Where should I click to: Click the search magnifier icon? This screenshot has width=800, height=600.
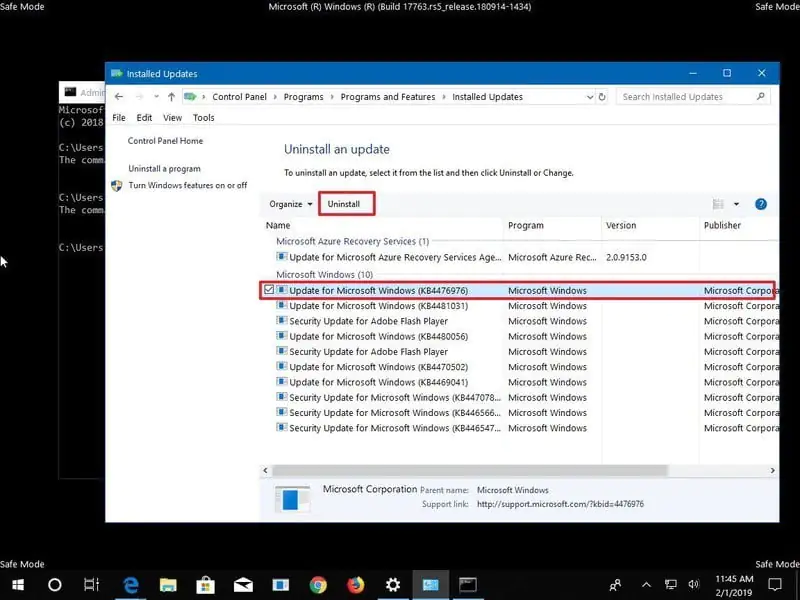click(x=761, y=97)
